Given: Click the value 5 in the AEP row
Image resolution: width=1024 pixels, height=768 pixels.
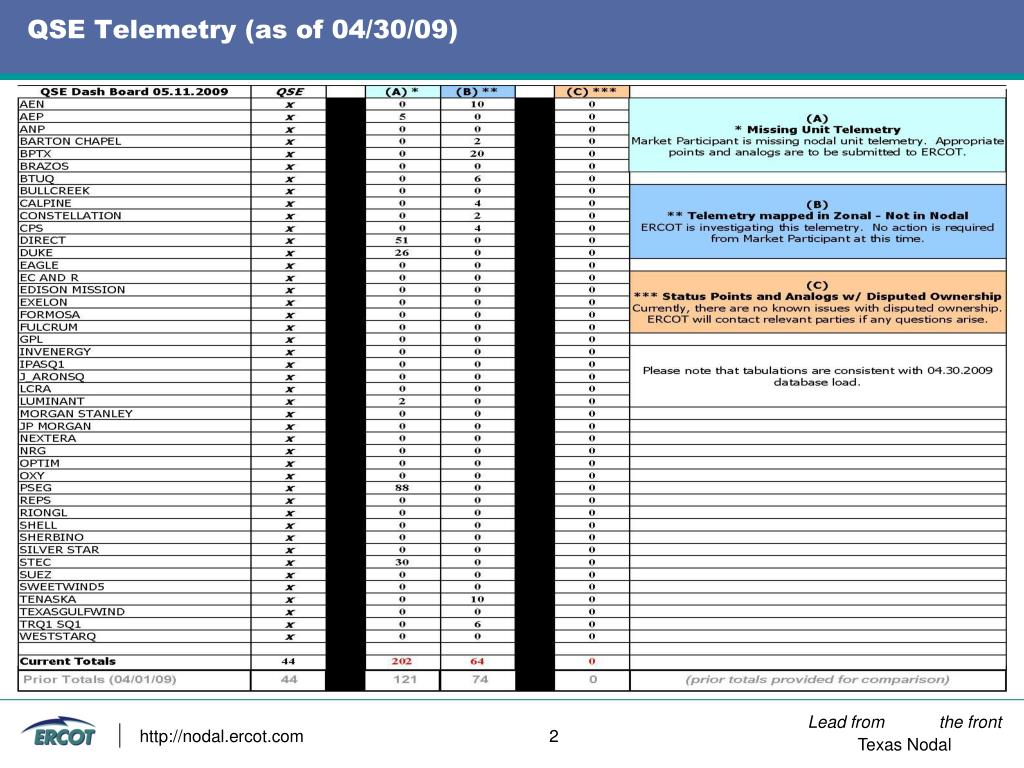Looking at the screenshot, I should click(x=402, y=117).
